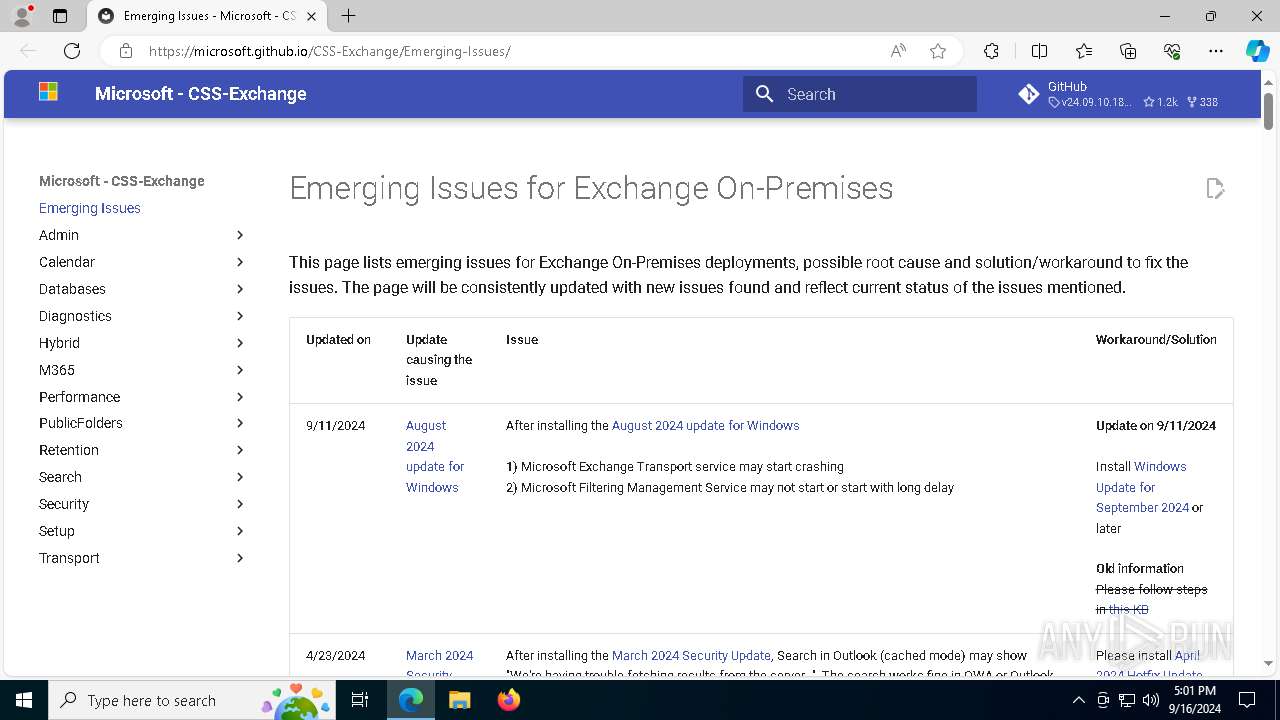
Task: Show hidden tray icons chevron
Action: [1078, 700]
